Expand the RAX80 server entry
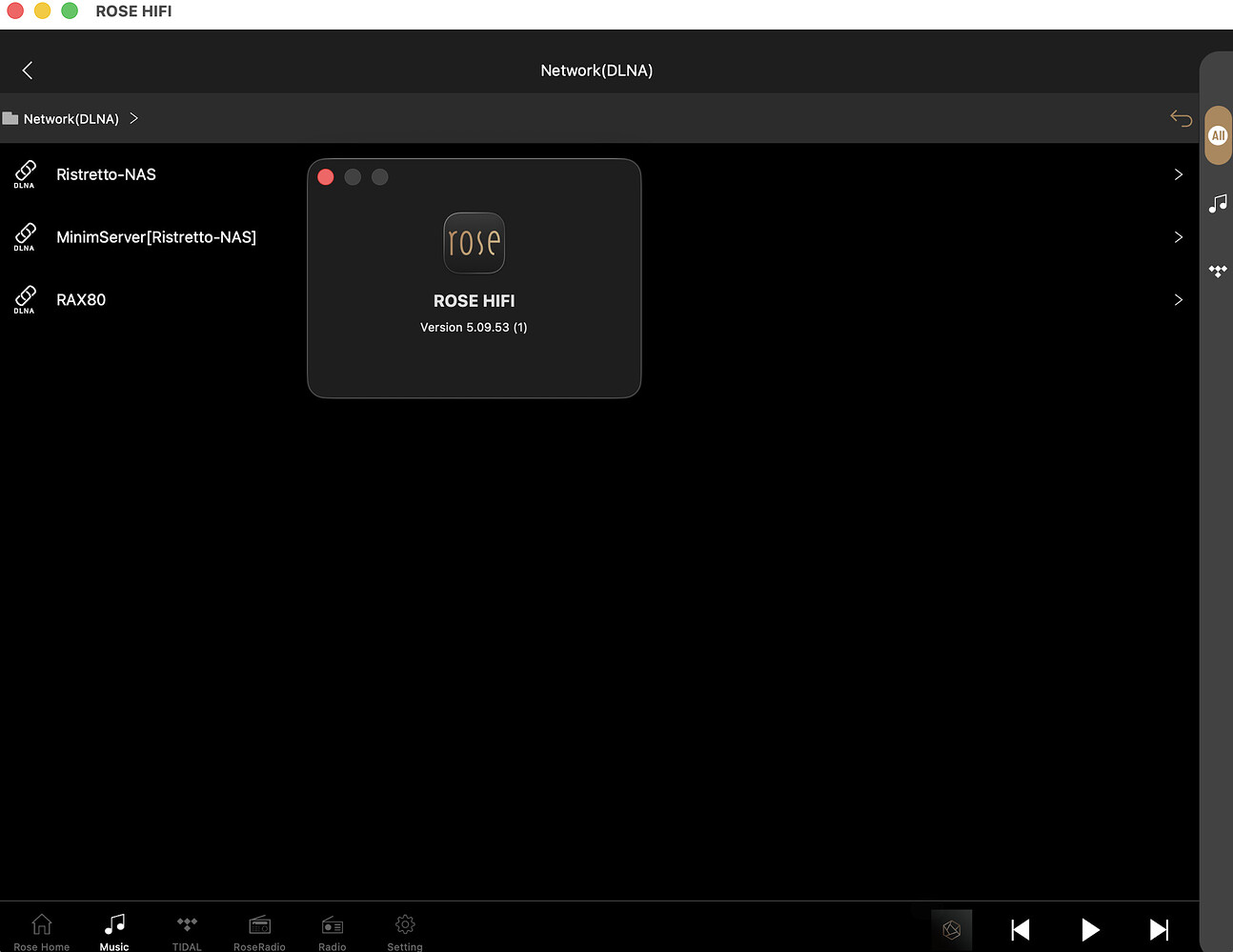This screenshot has height=952, width=1233. click(x=1178, y=299)
